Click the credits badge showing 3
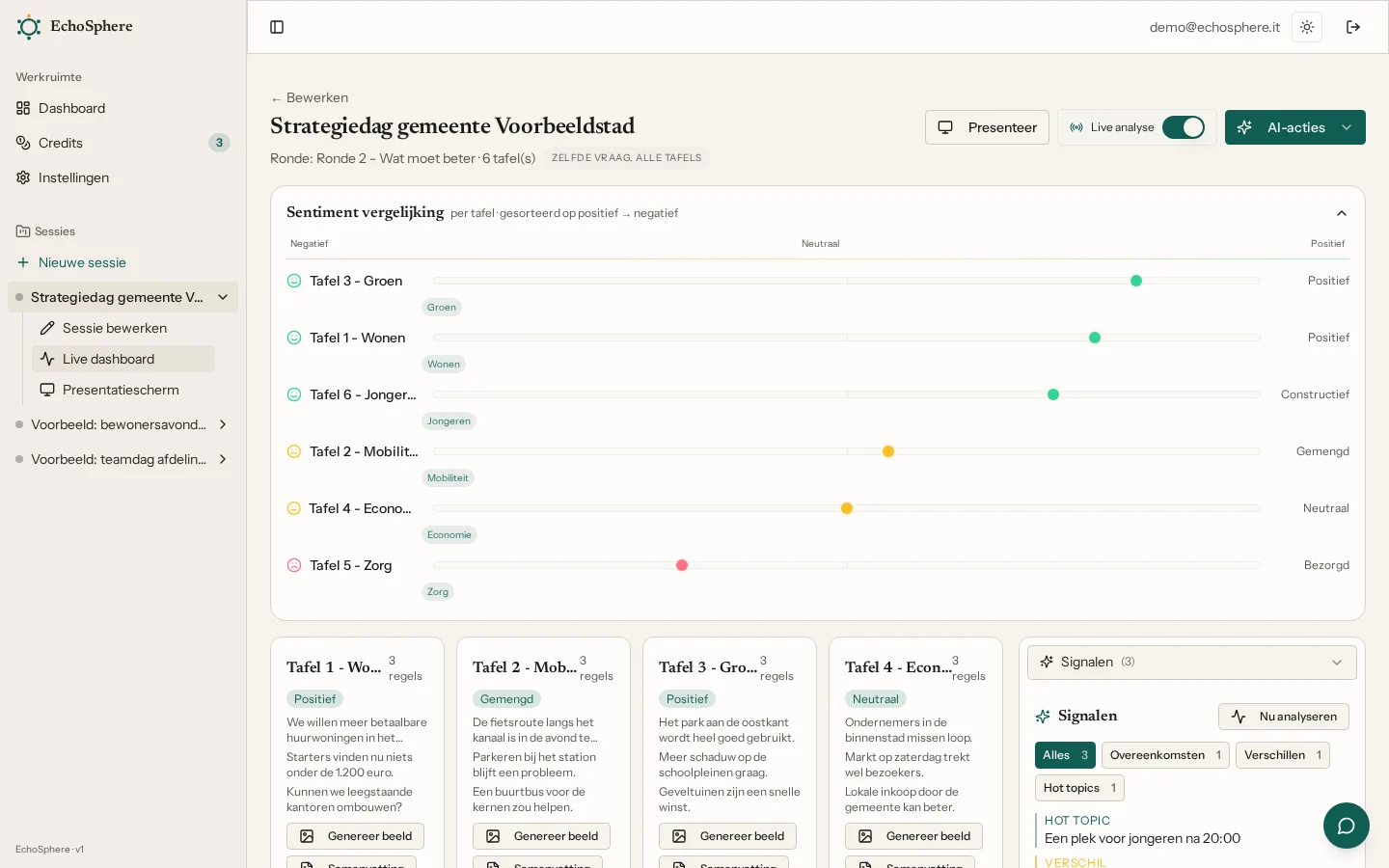1389x868 pixels. click(x=219, y=143)
